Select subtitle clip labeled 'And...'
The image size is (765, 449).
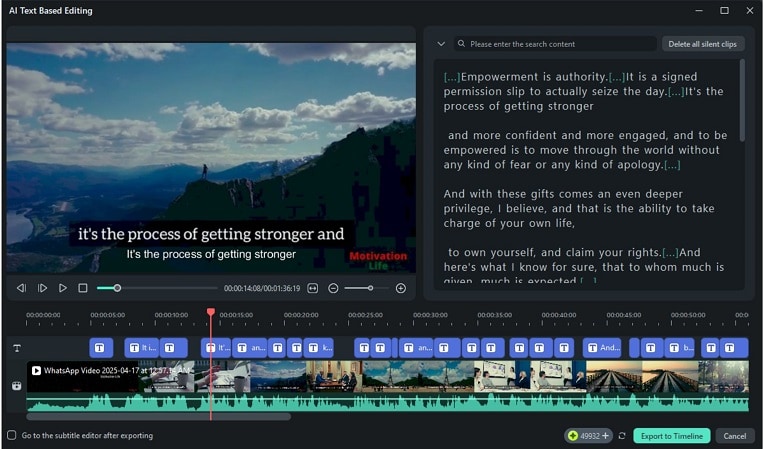(x=602, y=348)
